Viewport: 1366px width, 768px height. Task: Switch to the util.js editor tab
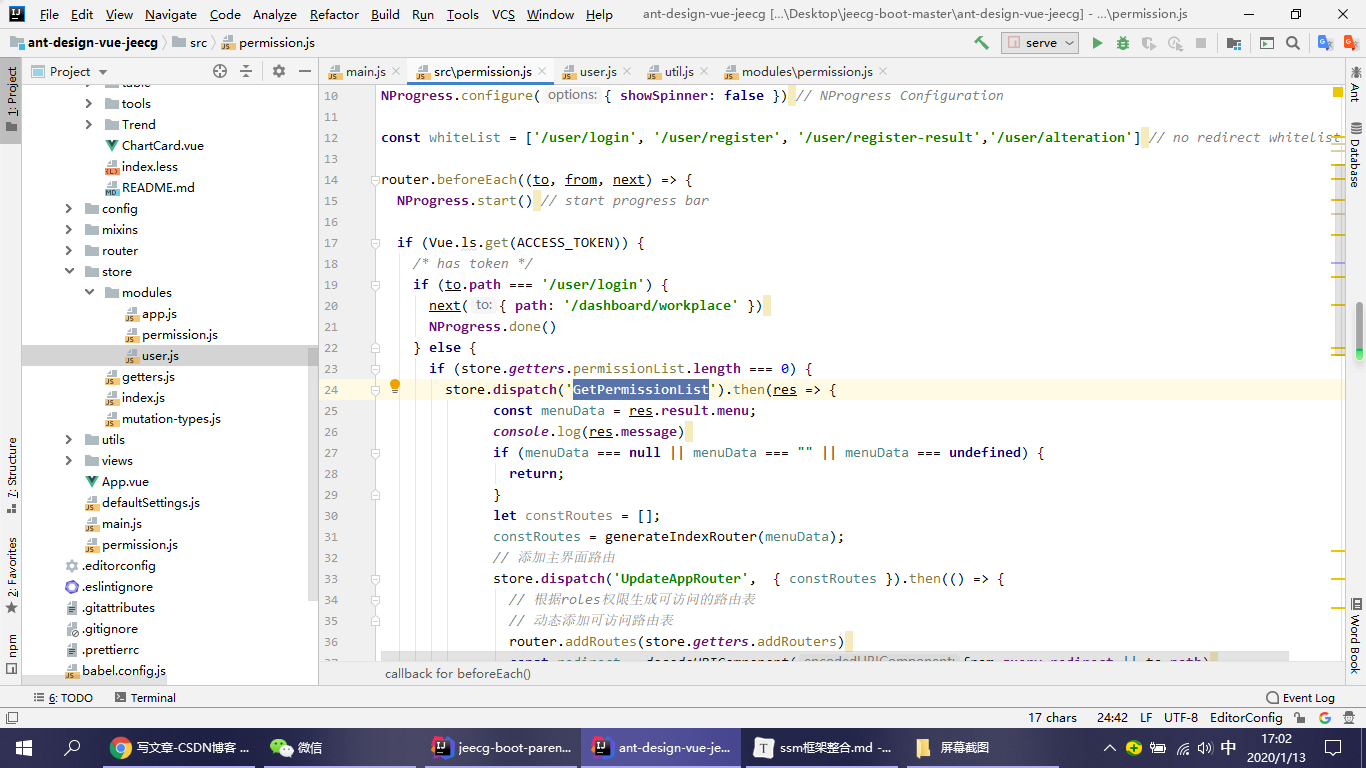tap(679, 71)
